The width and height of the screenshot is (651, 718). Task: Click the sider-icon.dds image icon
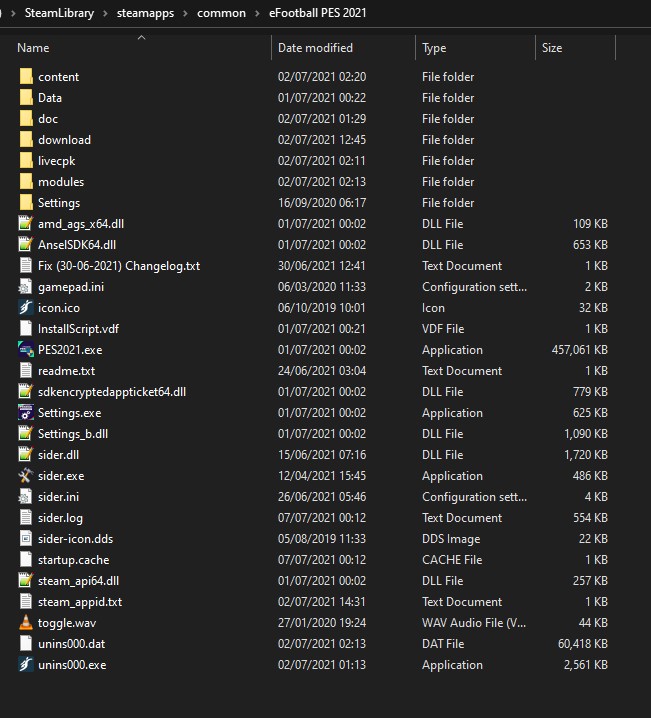(x=26, y=538)
